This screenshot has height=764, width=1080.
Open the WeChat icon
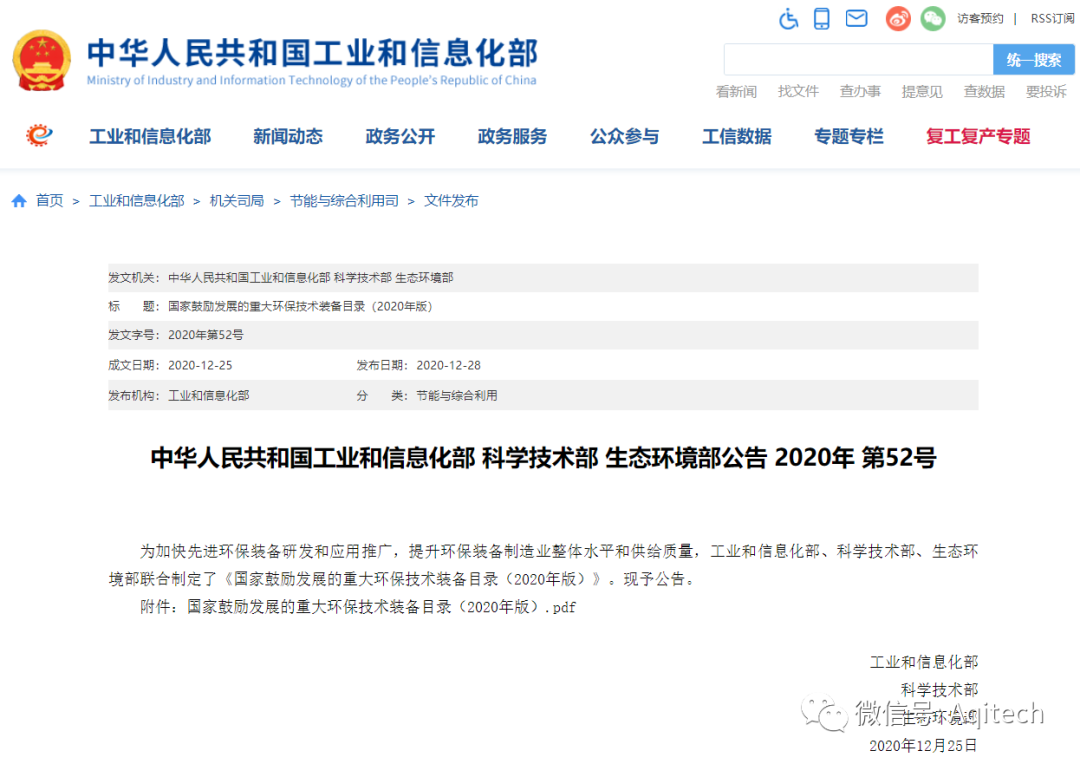[x=932, y=18]
